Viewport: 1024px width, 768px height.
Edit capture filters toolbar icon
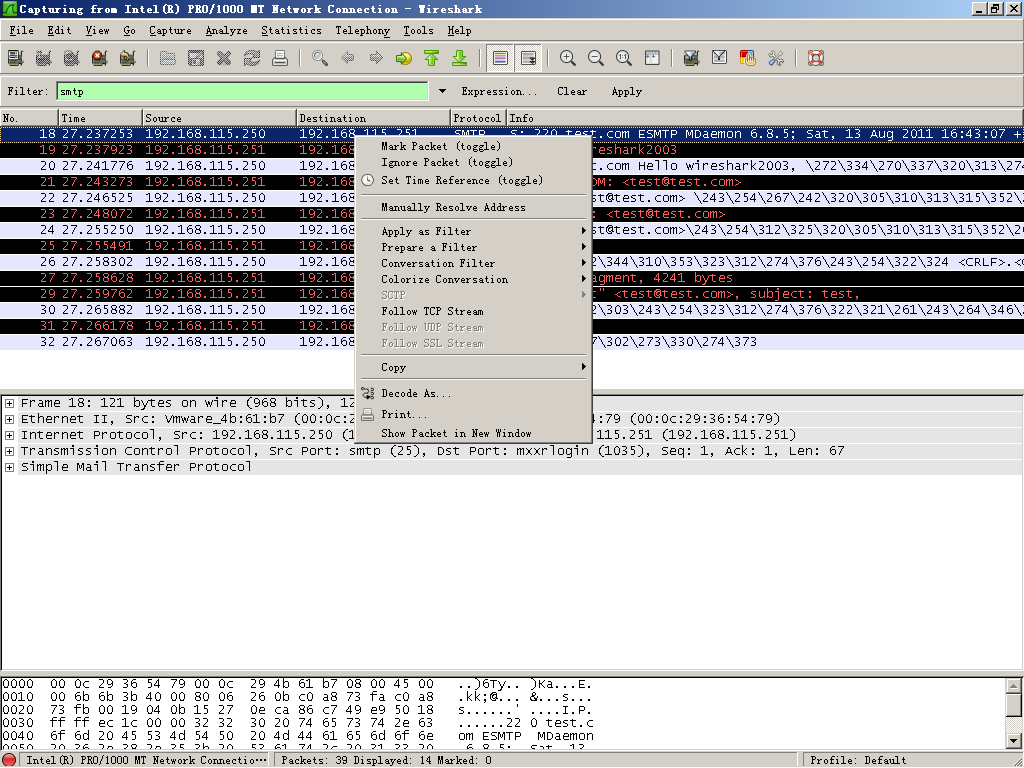[692, 58]
